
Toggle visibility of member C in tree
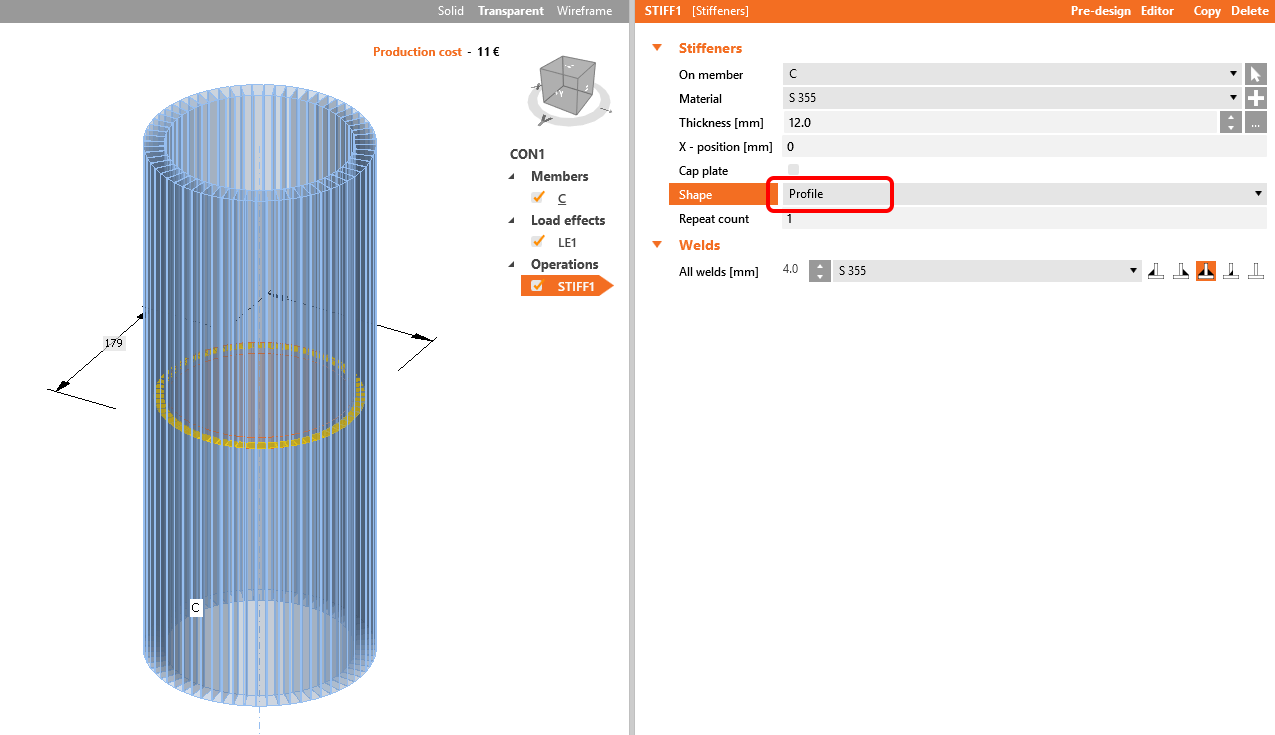(538, 197)
